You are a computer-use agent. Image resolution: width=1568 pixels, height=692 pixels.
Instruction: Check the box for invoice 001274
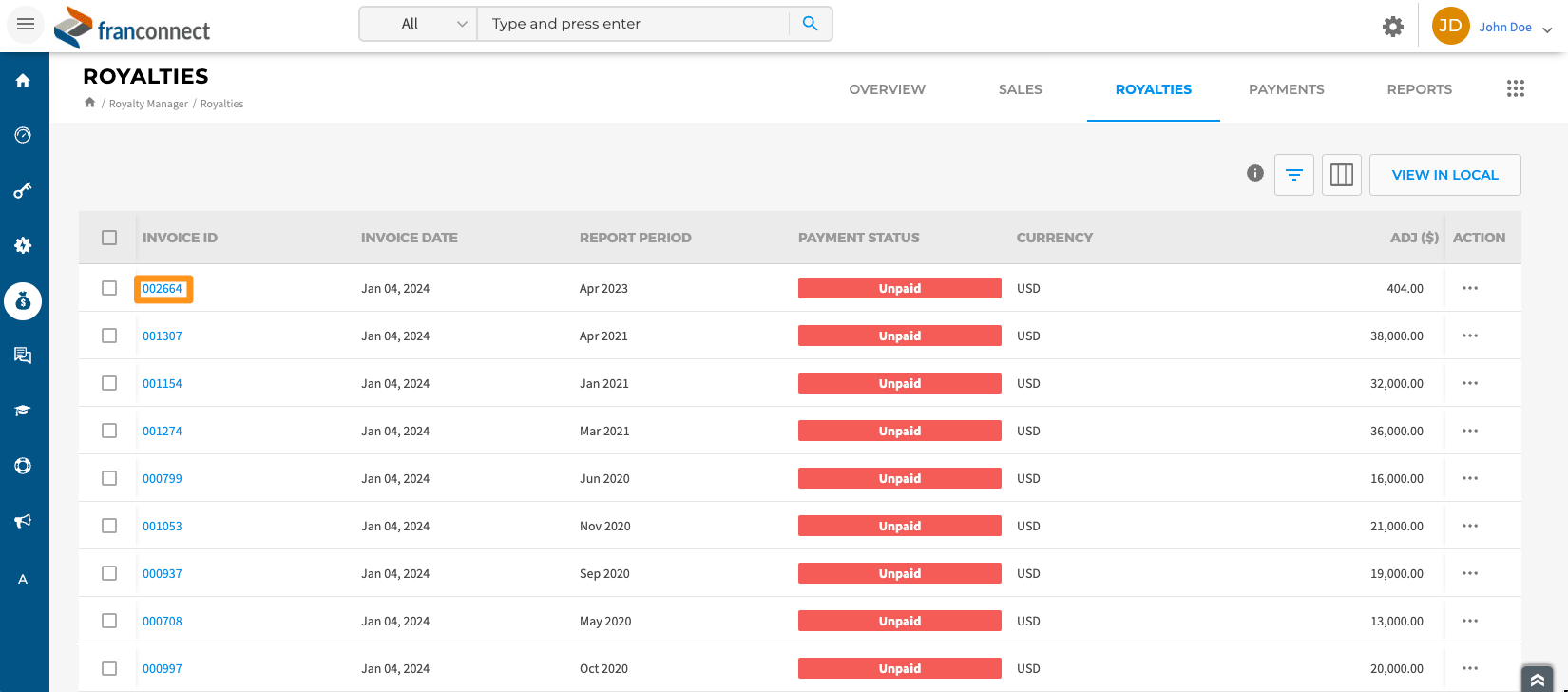pyautogui.click(x=109, y=431)
